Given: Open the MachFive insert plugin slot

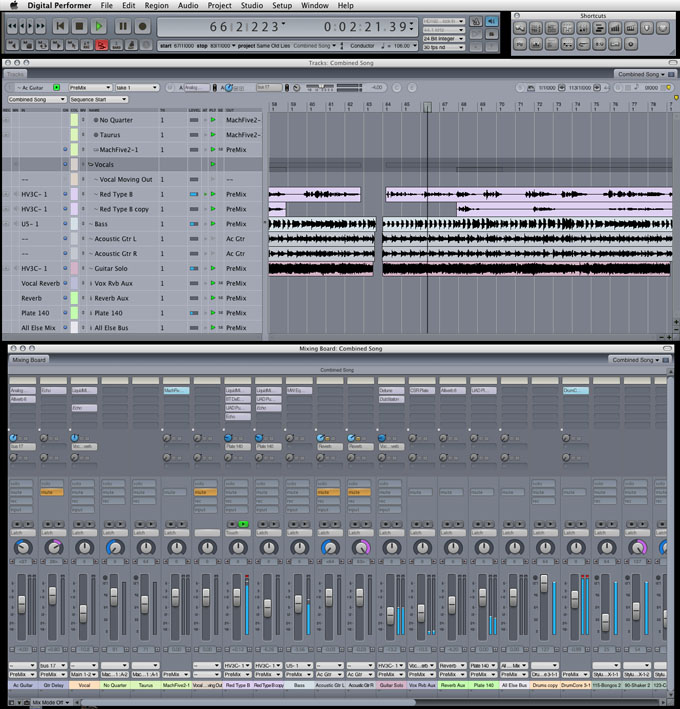Looking at the screenshot, I should click(176, 390).
